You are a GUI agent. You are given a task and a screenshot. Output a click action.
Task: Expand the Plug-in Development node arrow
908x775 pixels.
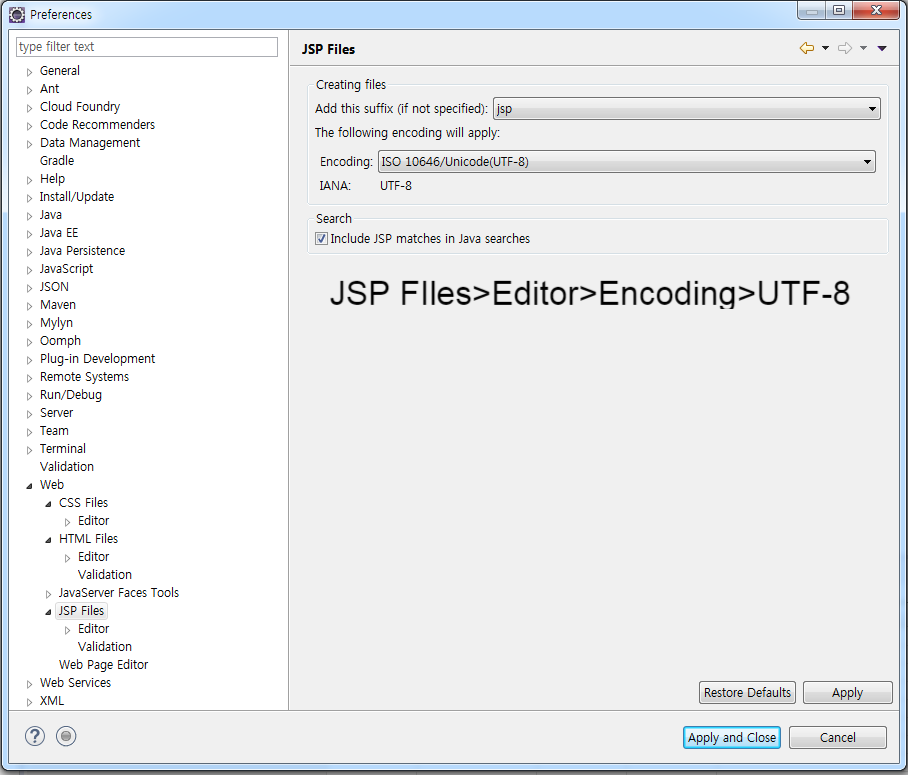(29, 360)
